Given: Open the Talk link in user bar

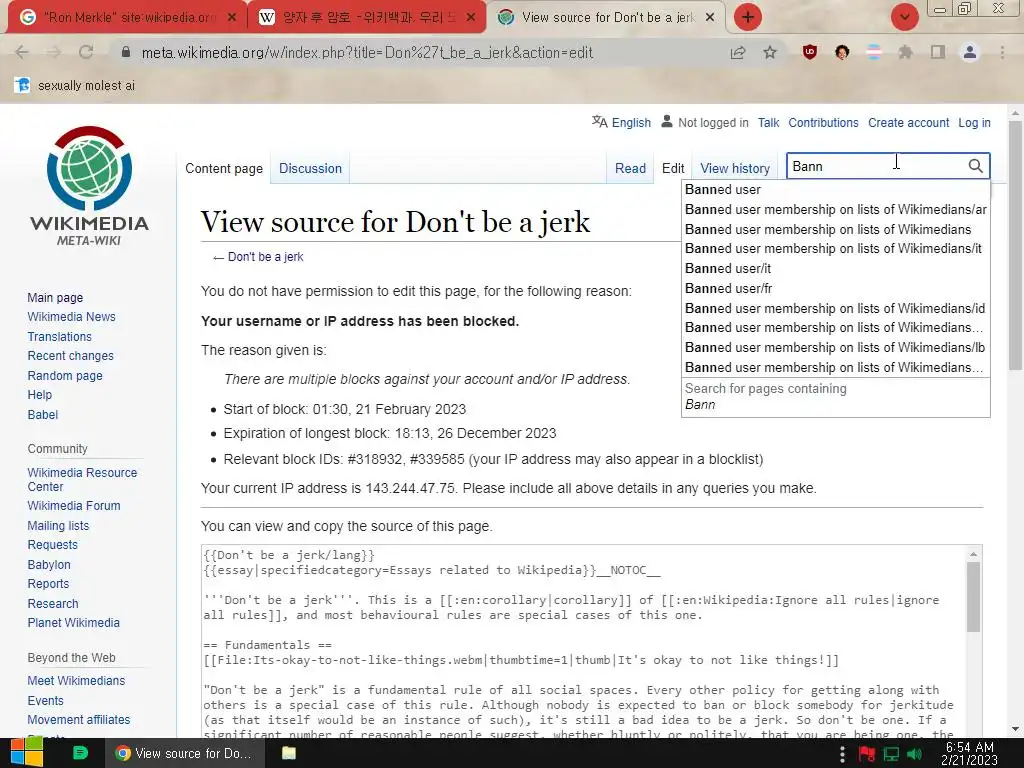Looking at the screenshot, I should coord(768,123).
